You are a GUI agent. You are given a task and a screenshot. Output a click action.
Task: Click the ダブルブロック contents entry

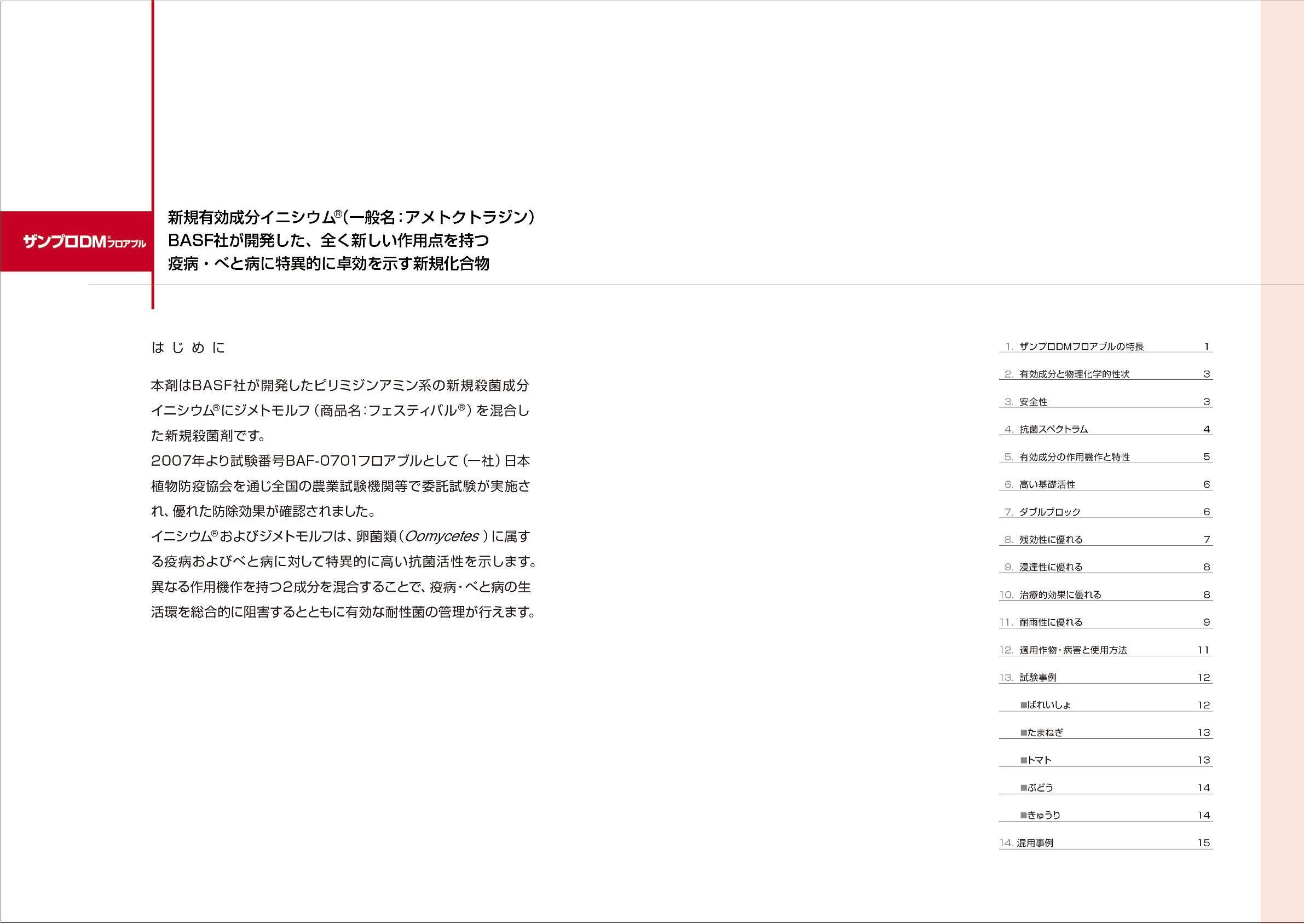pyautogui.click(x=1049, y=512)
